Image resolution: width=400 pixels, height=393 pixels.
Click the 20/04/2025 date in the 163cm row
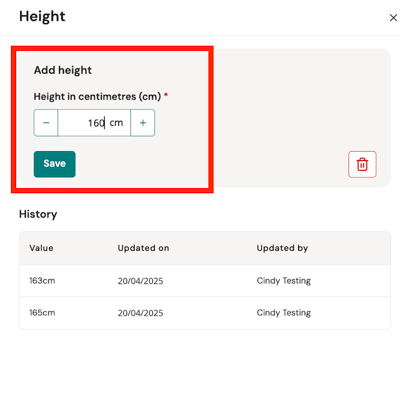coord(140,281)
